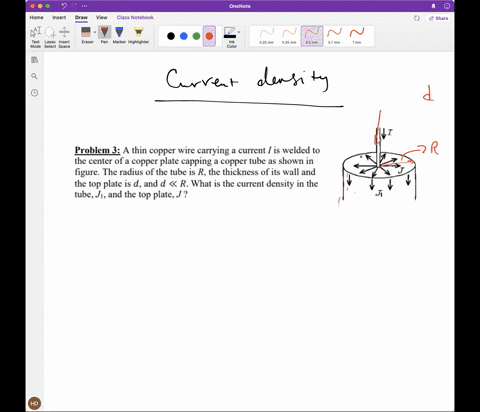Open the notebook navigation pane icon
The image size is (480, 412).
[34, 60]
